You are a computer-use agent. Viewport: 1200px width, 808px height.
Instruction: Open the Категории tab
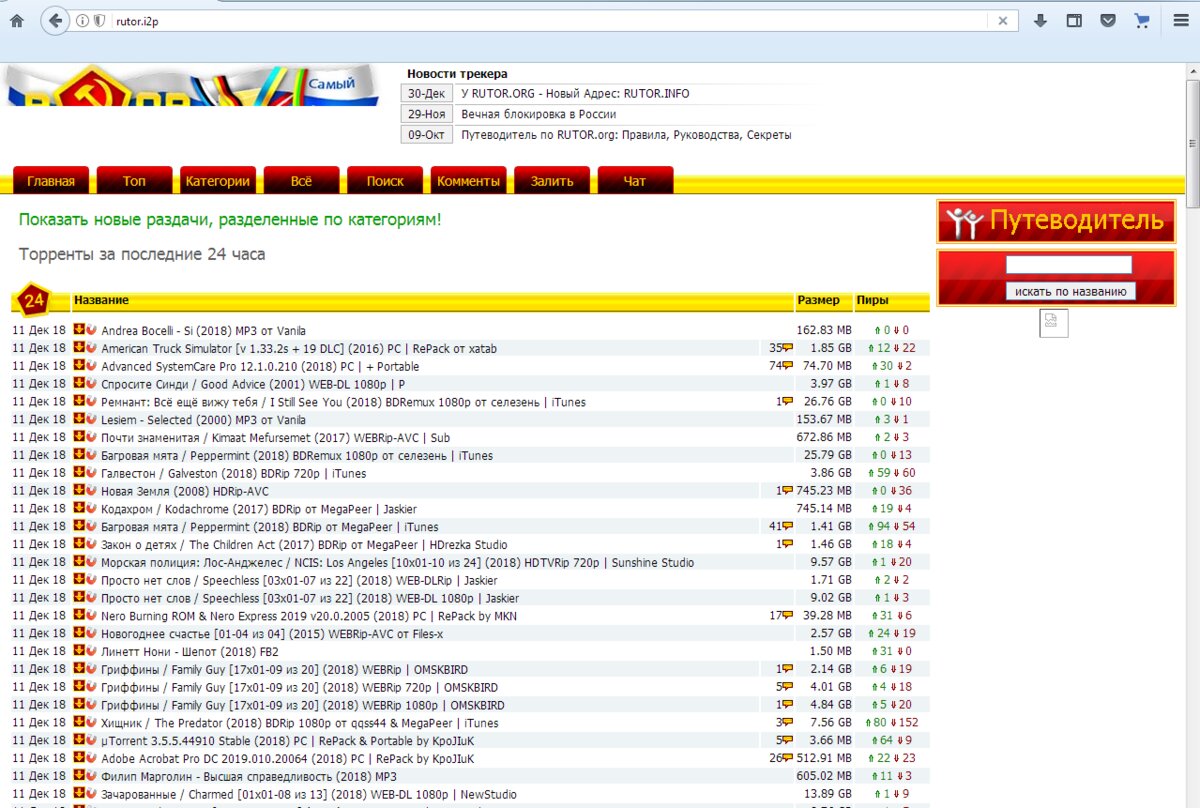[x=217, y=181]
